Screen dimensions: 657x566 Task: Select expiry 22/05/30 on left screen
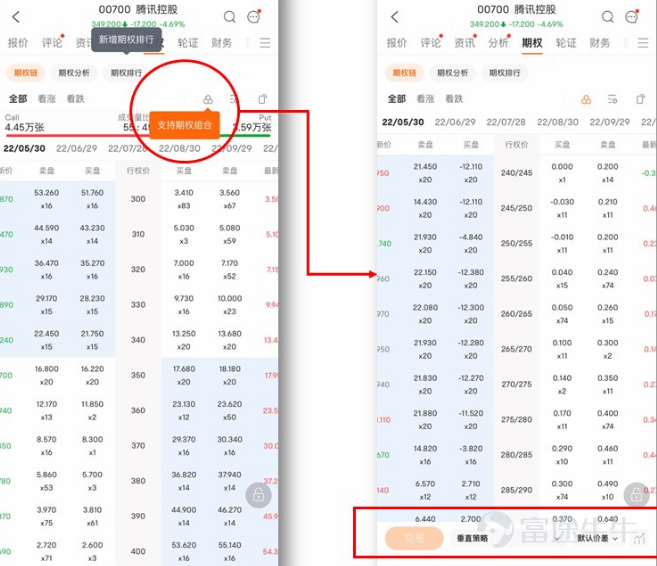(24, 148)
